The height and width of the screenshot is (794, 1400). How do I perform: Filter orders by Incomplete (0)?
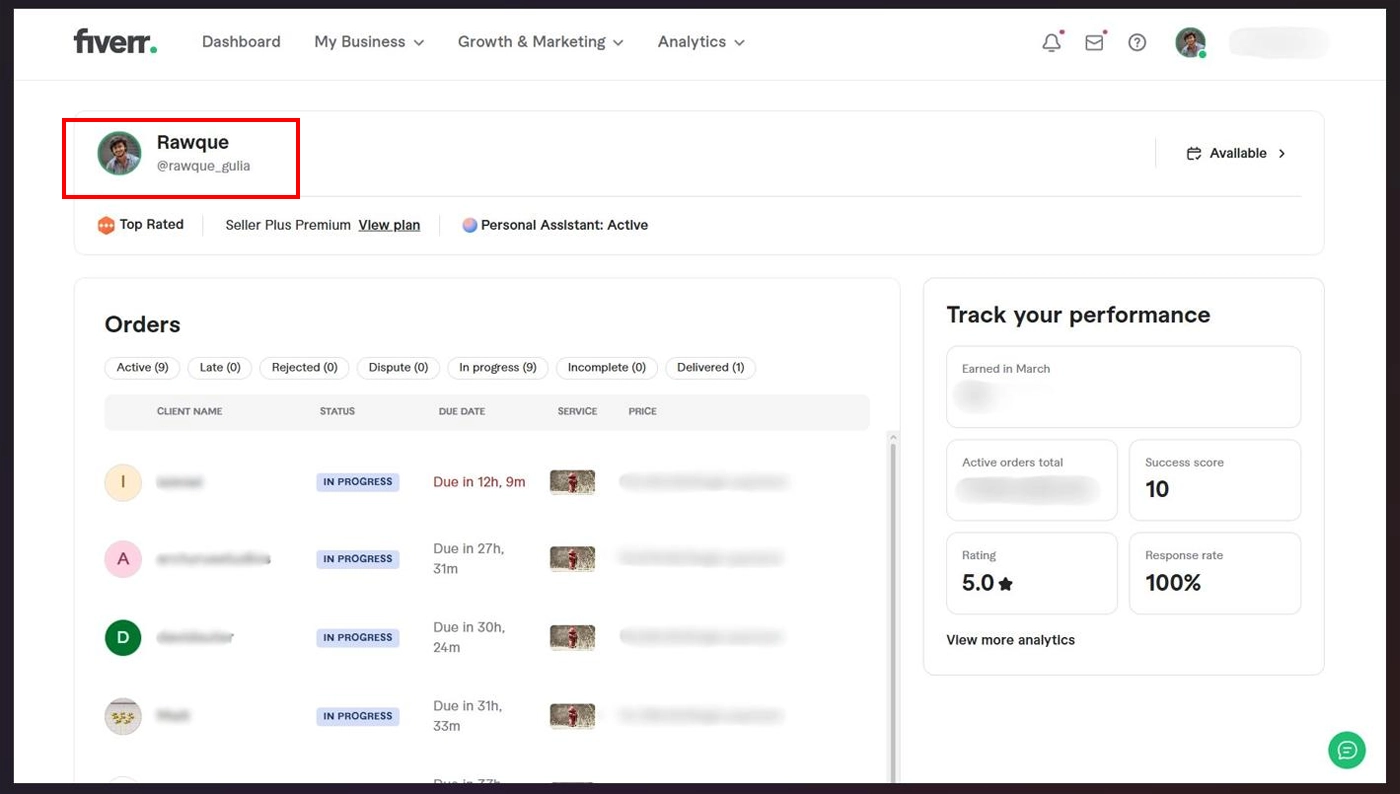pos(607,368)
